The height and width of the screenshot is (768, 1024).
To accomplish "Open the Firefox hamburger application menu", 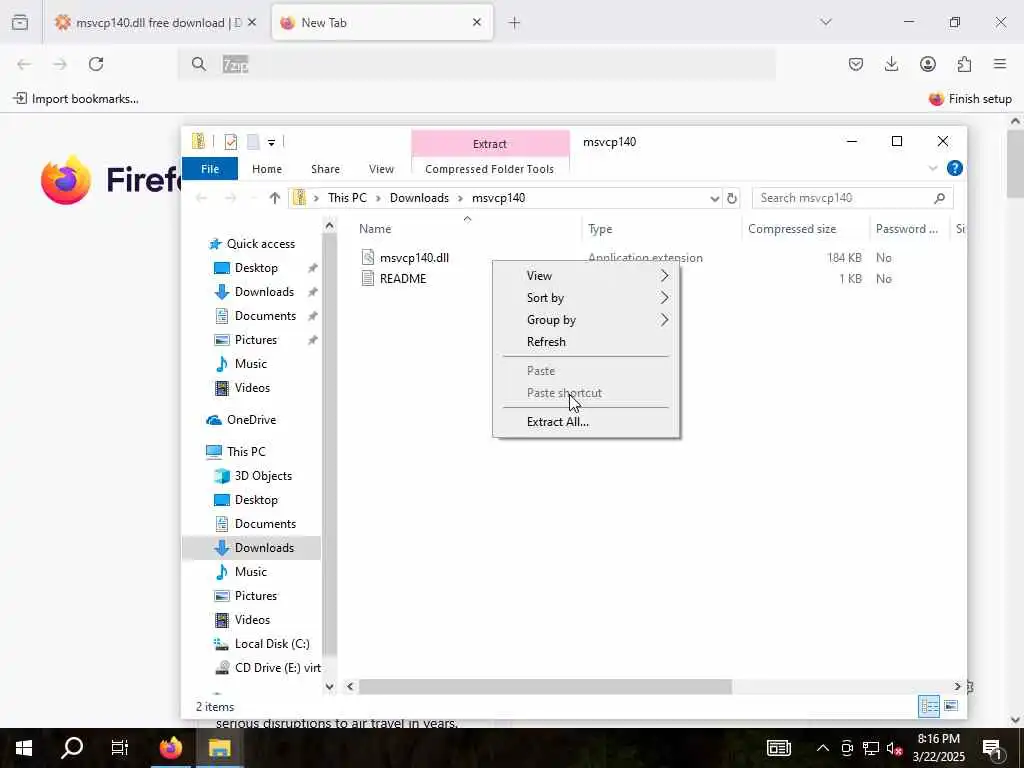I will pyautogui.click(x=1000, y=64).
